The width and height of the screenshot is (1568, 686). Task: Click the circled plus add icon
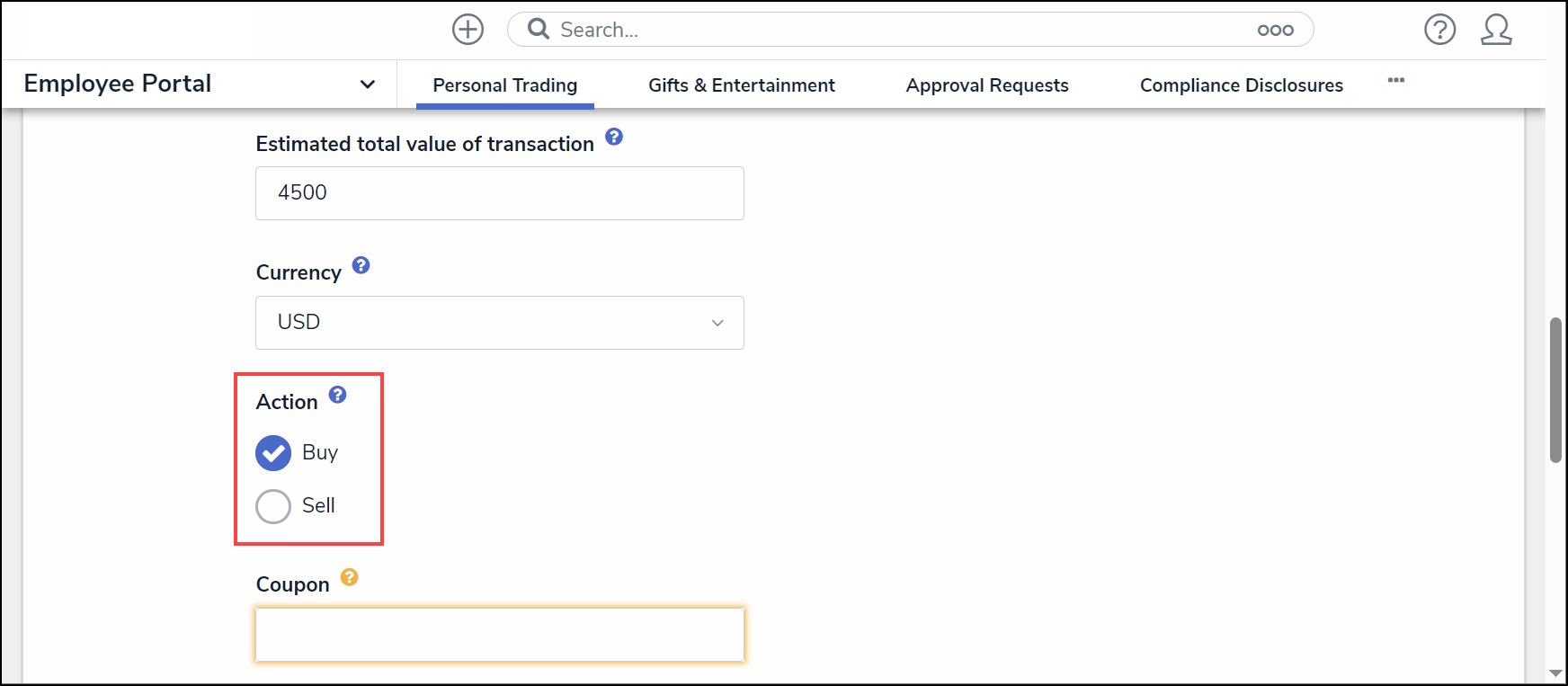click(468, 30)
